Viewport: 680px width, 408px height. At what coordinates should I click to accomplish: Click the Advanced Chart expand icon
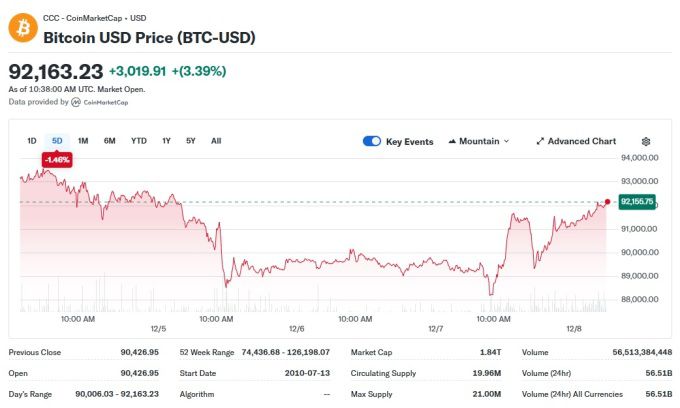pos(540,141)
